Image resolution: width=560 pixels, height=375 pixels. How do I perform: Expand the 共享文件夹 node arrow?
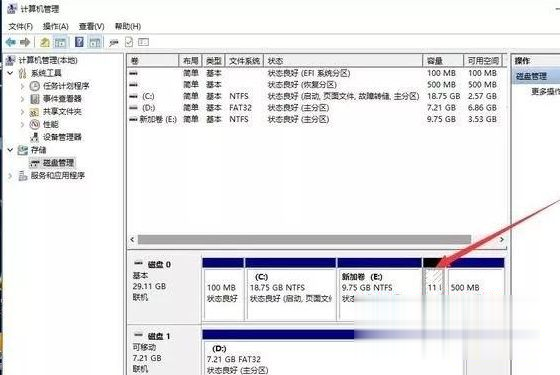point(22,112)
